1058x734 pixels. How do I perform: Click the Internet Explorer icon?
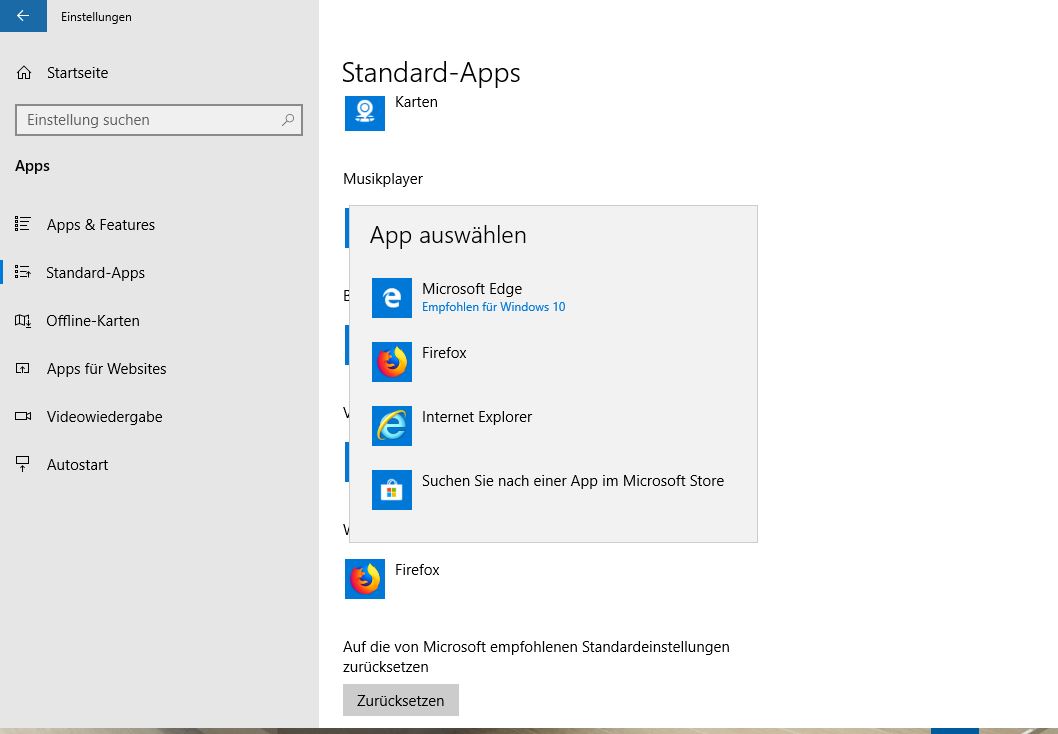coord(391,426)
